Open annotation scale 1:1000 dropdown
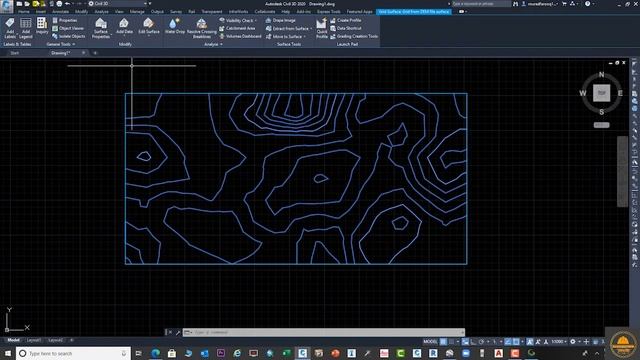Screen dimensions: 640x360 point(558,342)
